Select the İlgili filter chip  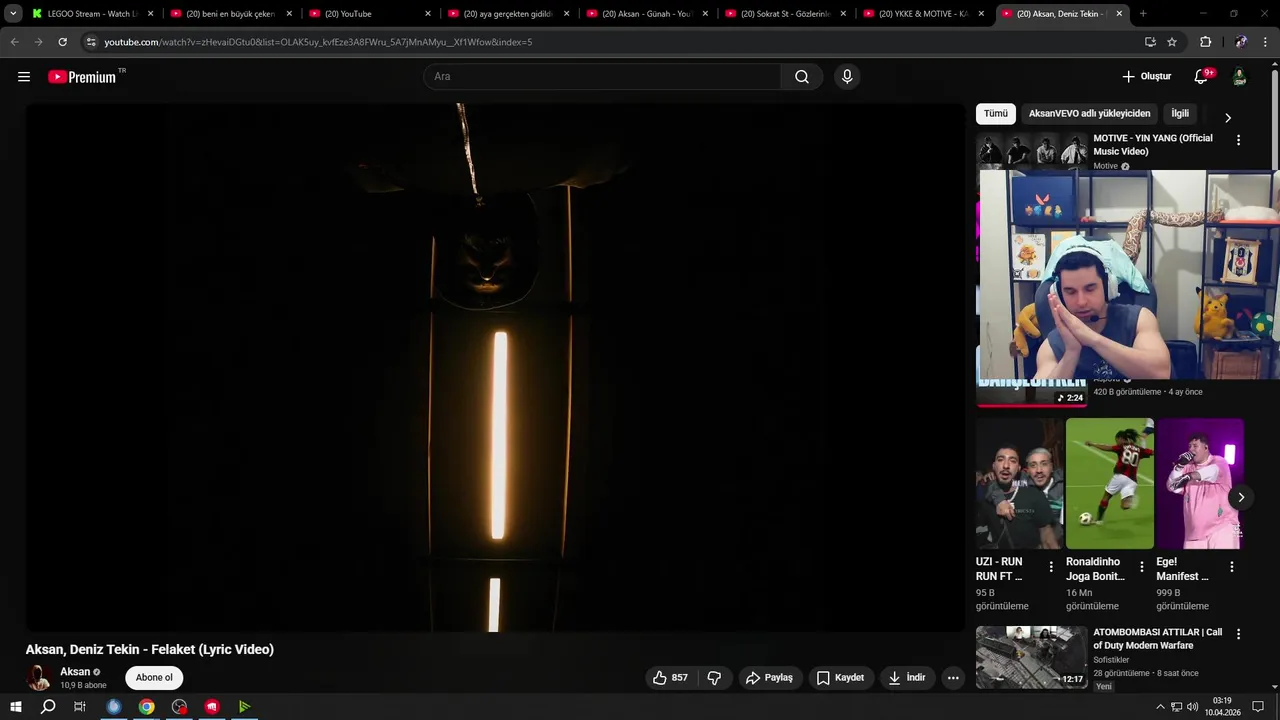(x=1180, y=114)
